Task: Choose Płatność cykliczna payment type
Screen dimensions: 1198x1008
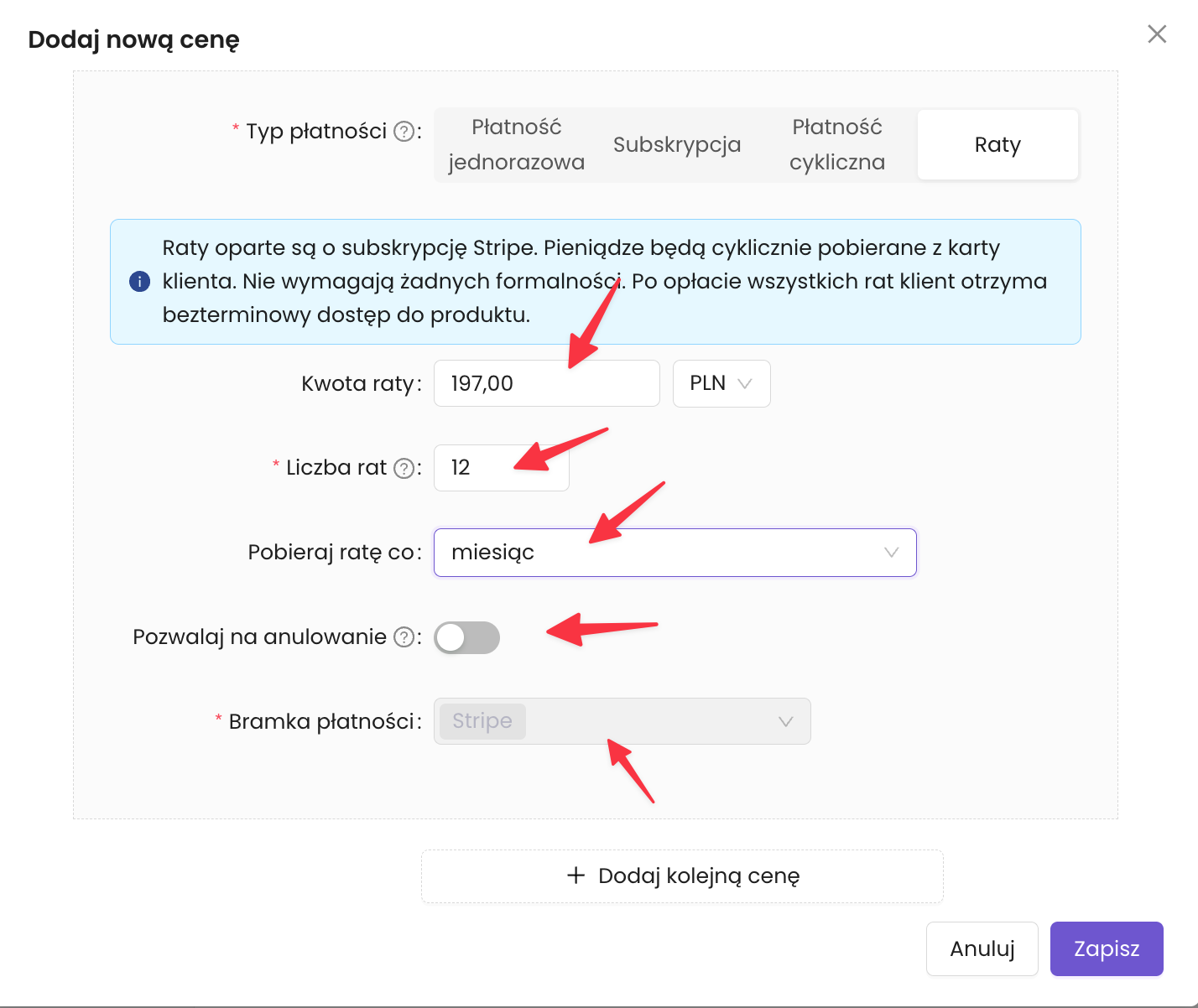Action: point(836,144)
